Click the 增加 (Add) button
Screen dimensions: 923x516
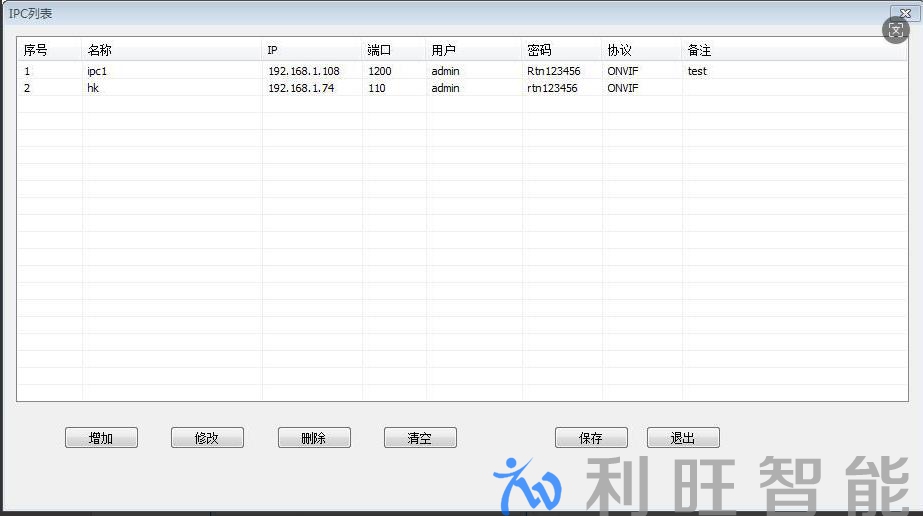(x=101, y=438)
